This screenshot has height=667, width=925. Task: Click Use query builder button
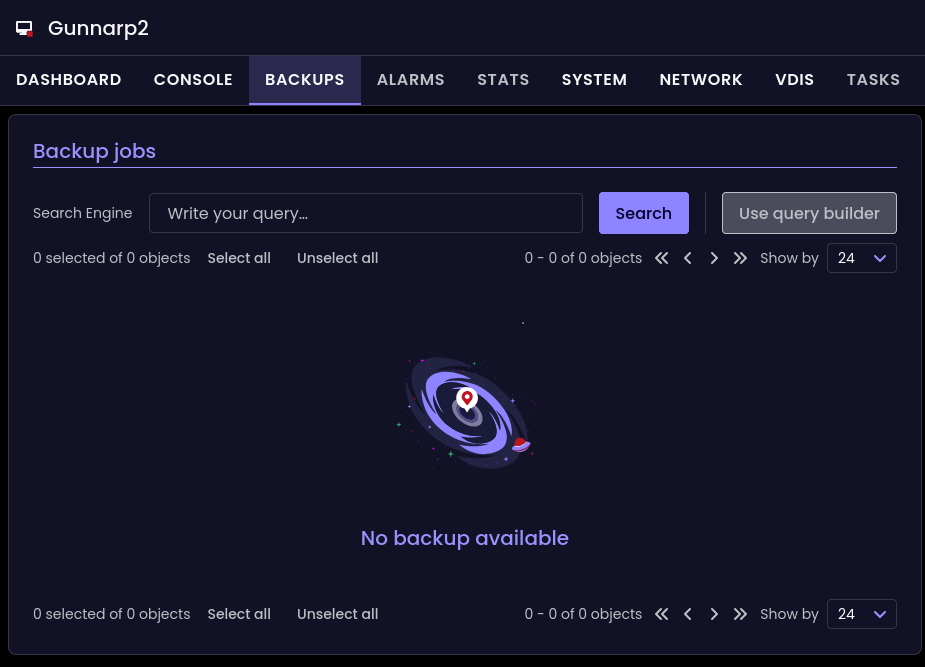[809, 213]
